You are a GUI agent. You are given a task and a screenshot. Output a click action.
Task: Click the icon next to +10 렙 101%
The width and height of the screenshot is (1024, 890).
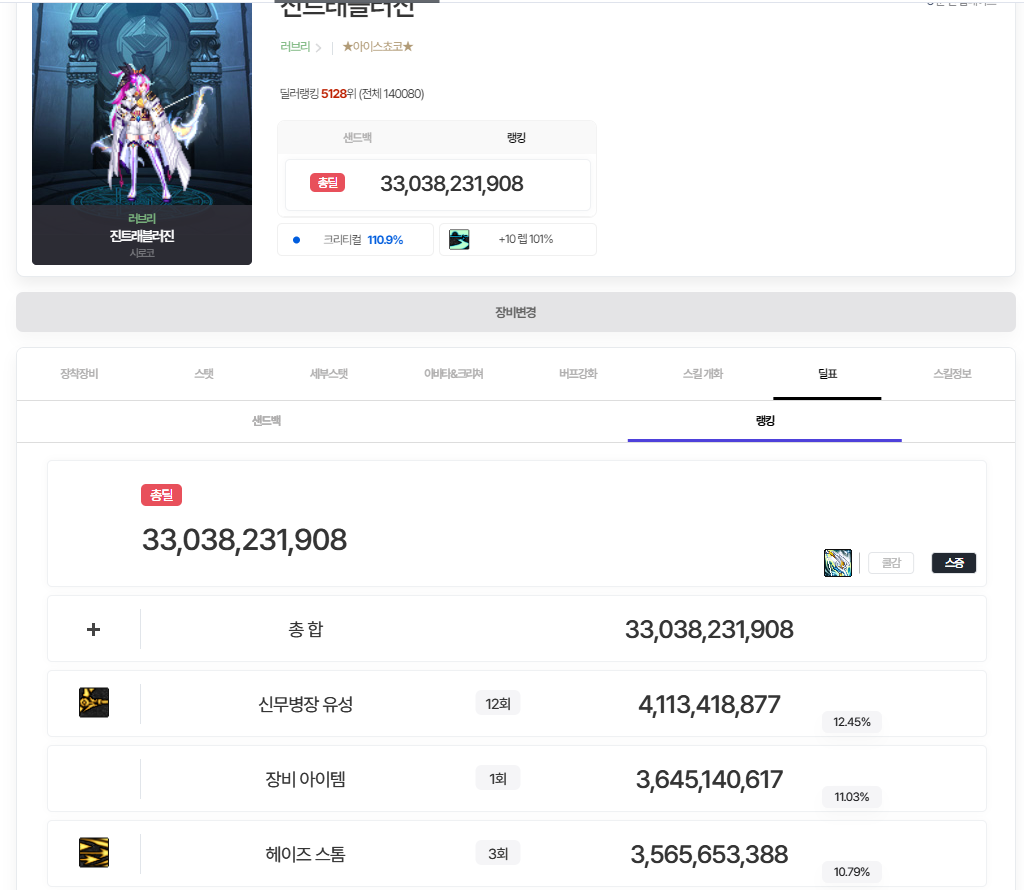click(x=459, y=239)
